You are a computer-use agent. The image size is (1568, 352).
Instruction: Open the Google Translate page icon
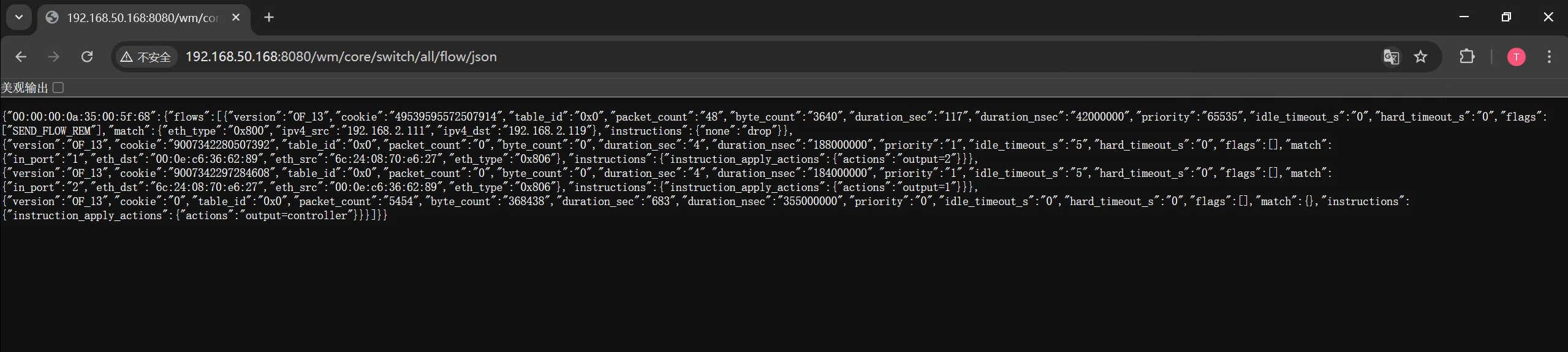click(1391, 57)
